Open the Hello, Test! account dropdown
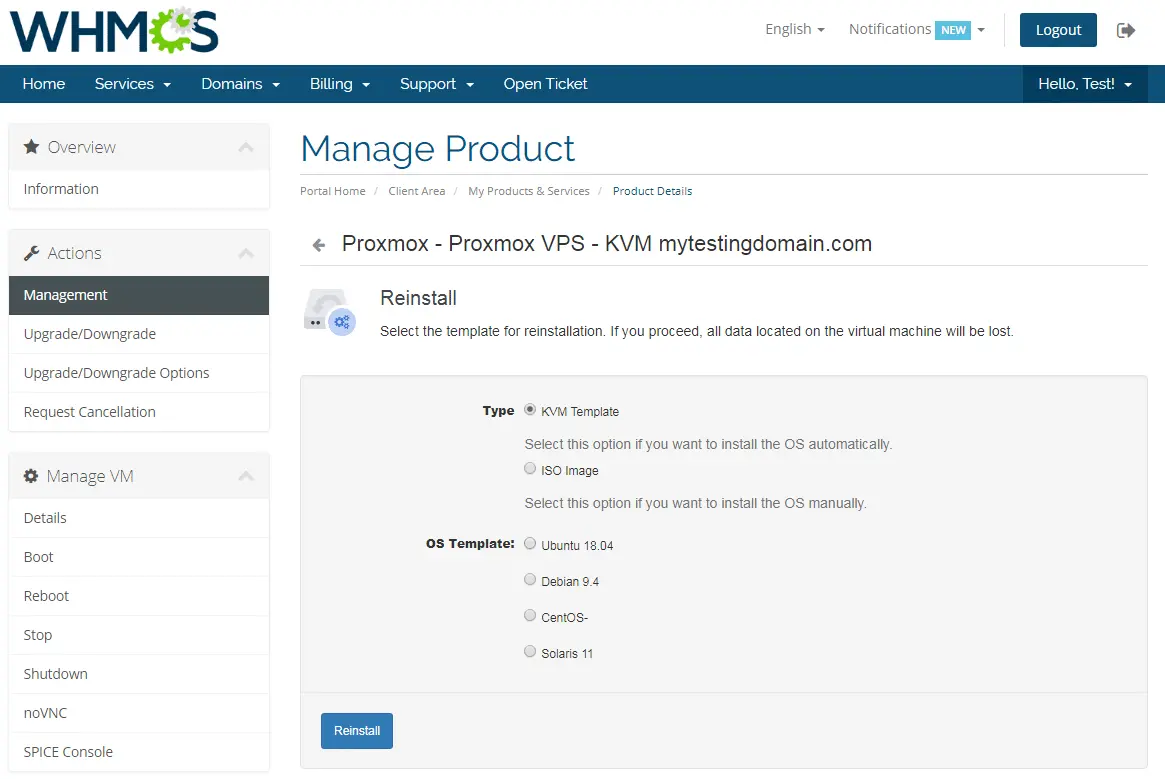The height and width of the screenshot is (779, 1165). point(1085,84)
